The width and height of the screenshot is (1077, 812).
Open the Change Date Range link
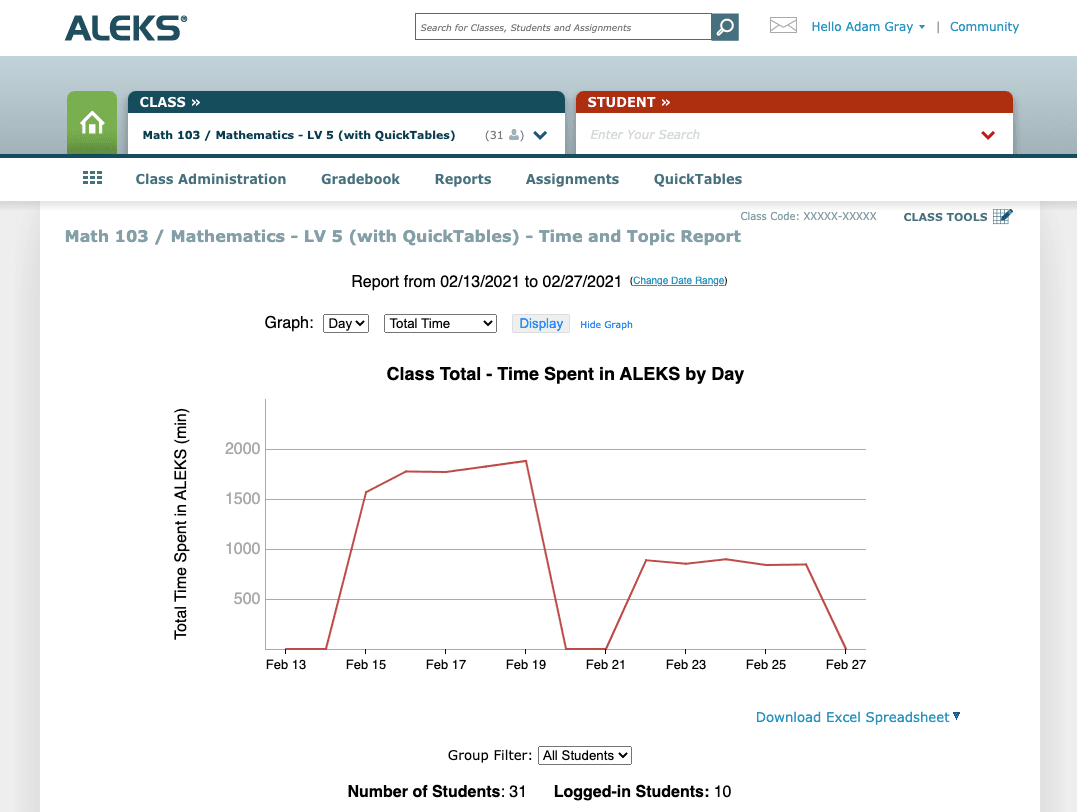coord(678,281)
